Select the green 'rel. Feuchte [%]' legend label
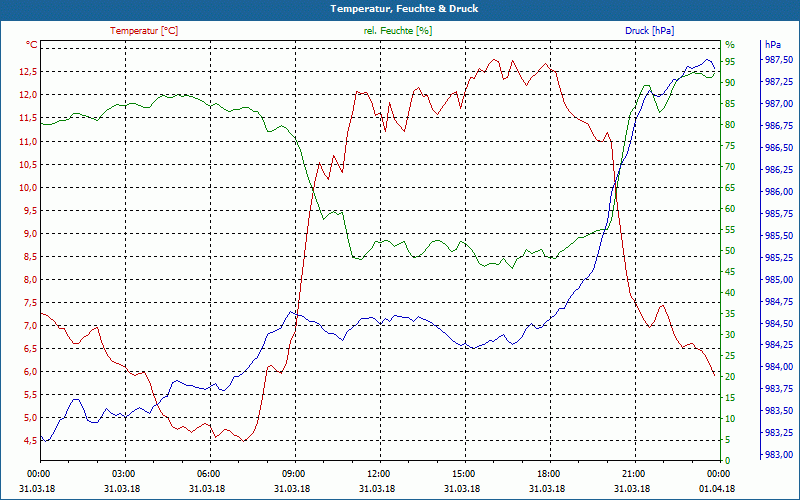This screenshot has width=800, height=500. [398, 31]
